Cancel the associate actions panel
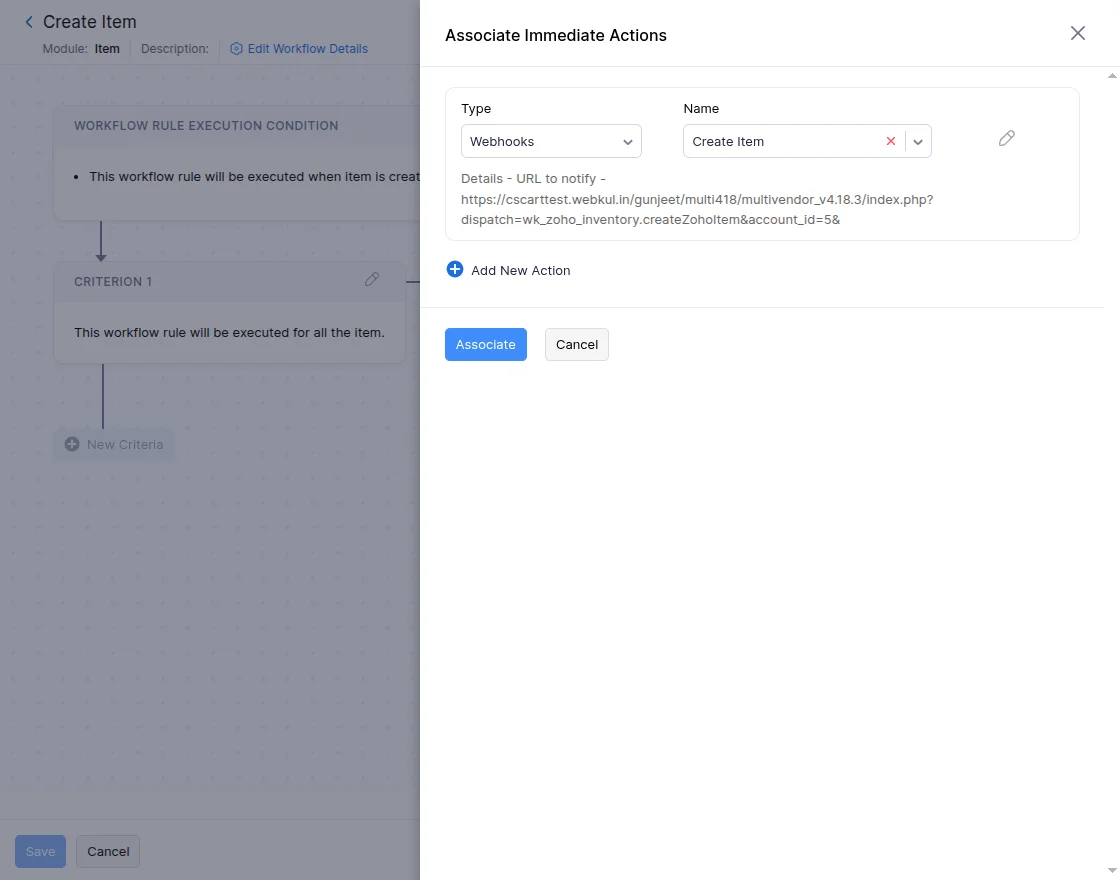Viewport: 1120px width, 880px height. pyautogui.click(x=577, y=344)
